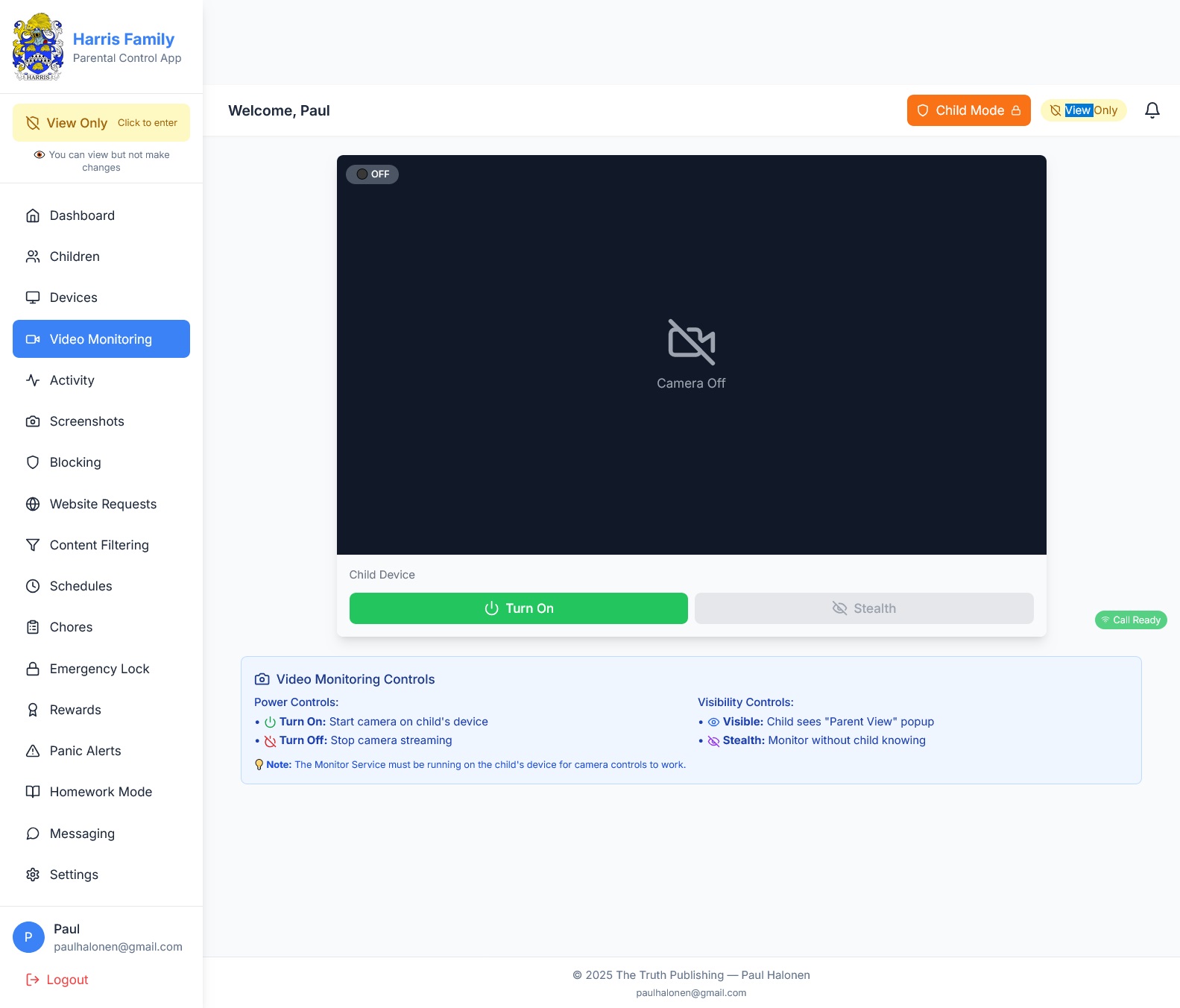Open the Dashboard page
The image size is (1180, 1008).
coord(101,215)
